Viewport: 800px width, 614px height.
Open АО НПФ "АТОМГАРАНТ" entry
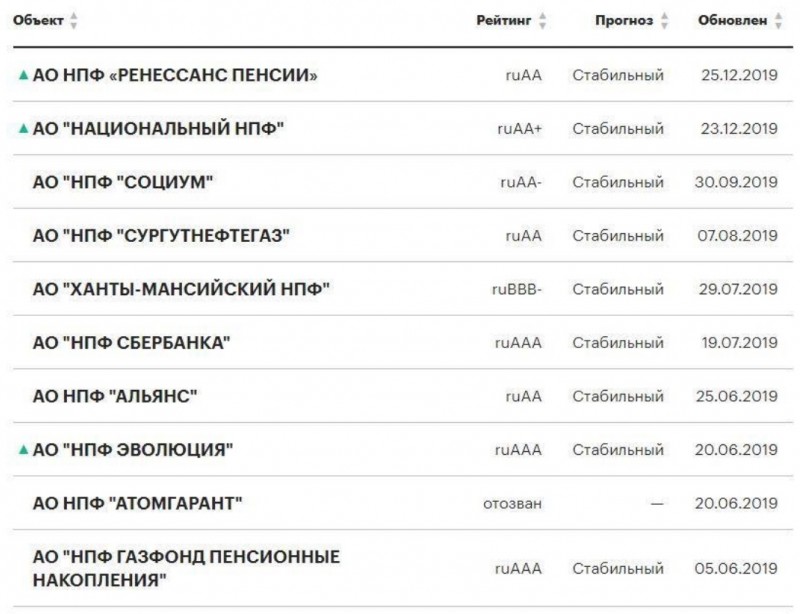137,503
